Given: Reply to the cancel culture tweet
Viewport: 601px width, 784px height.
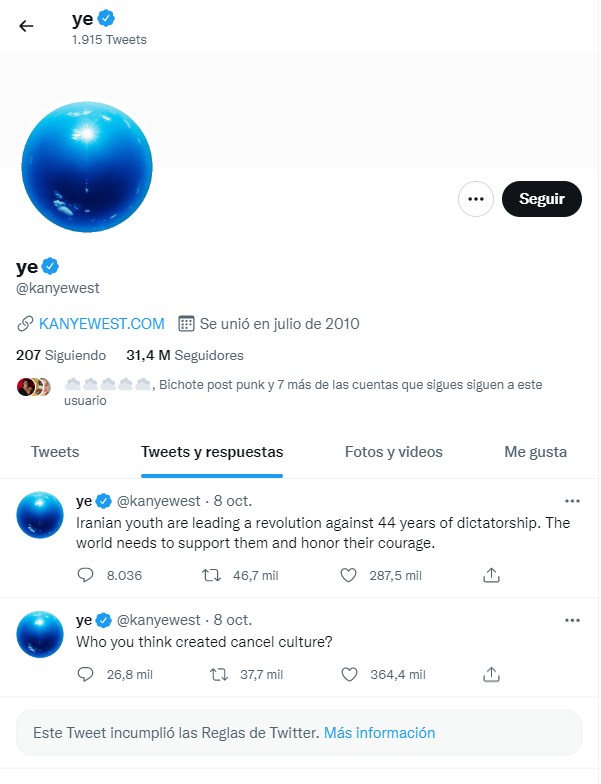Looking at the screenshot, I should [86, 674].
